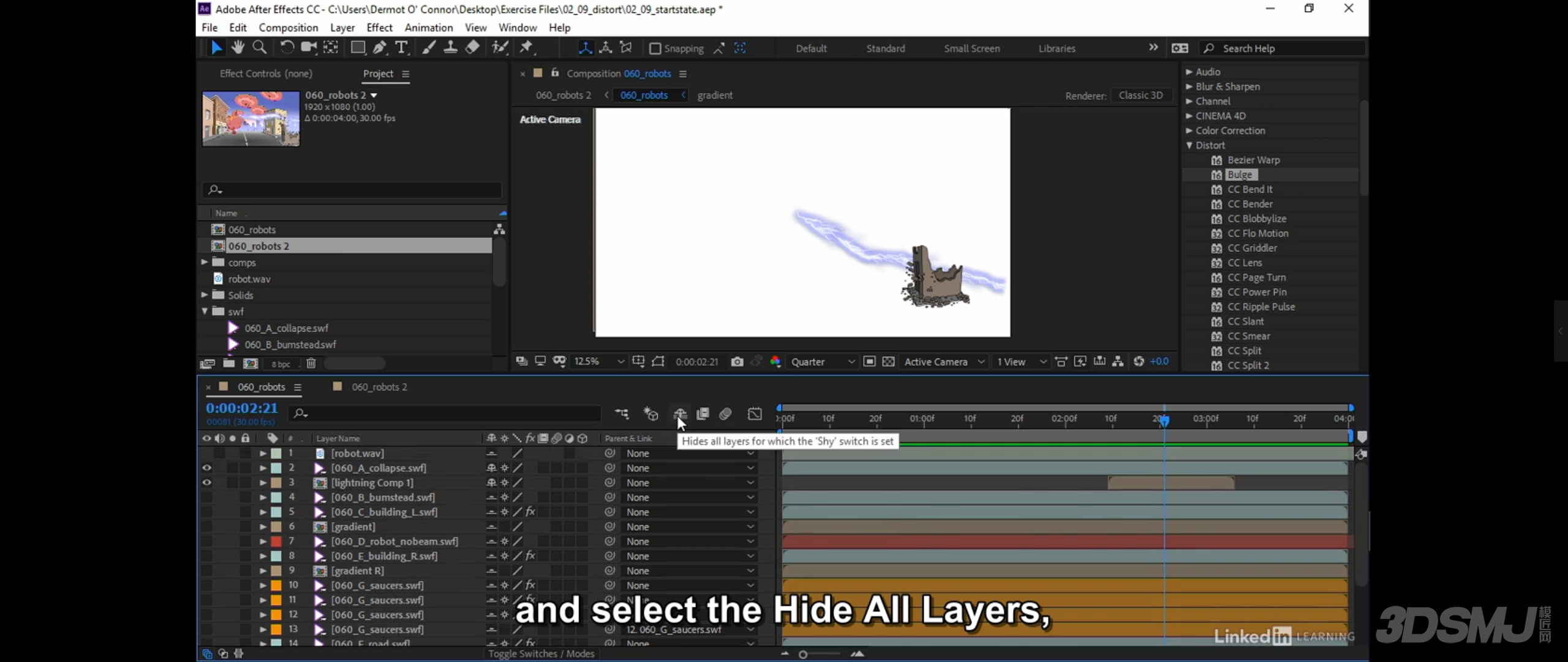Open the Composition menu

point(288,28)
